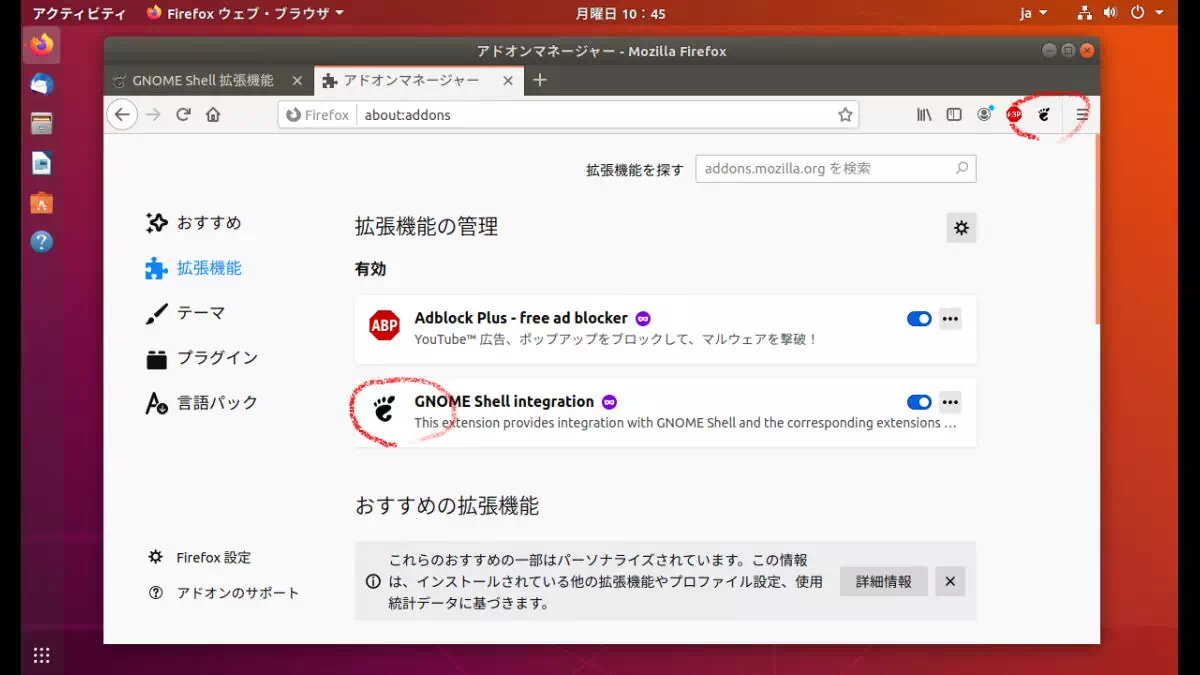Open a new tab with plus button
This screenshot has height=675, width=1200.
[540, 81]
